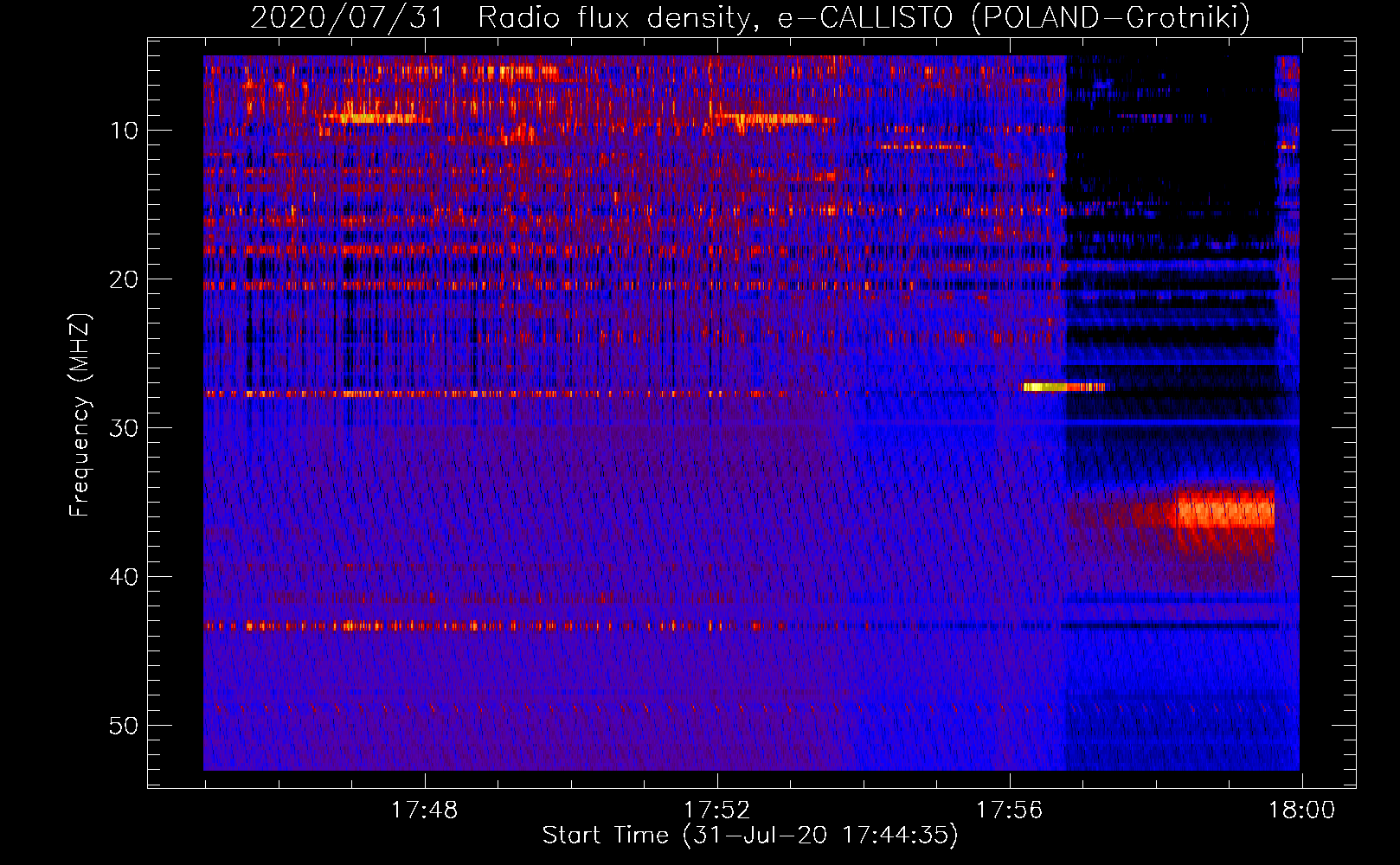Click the 40 MHz frequency tick label

124,577
